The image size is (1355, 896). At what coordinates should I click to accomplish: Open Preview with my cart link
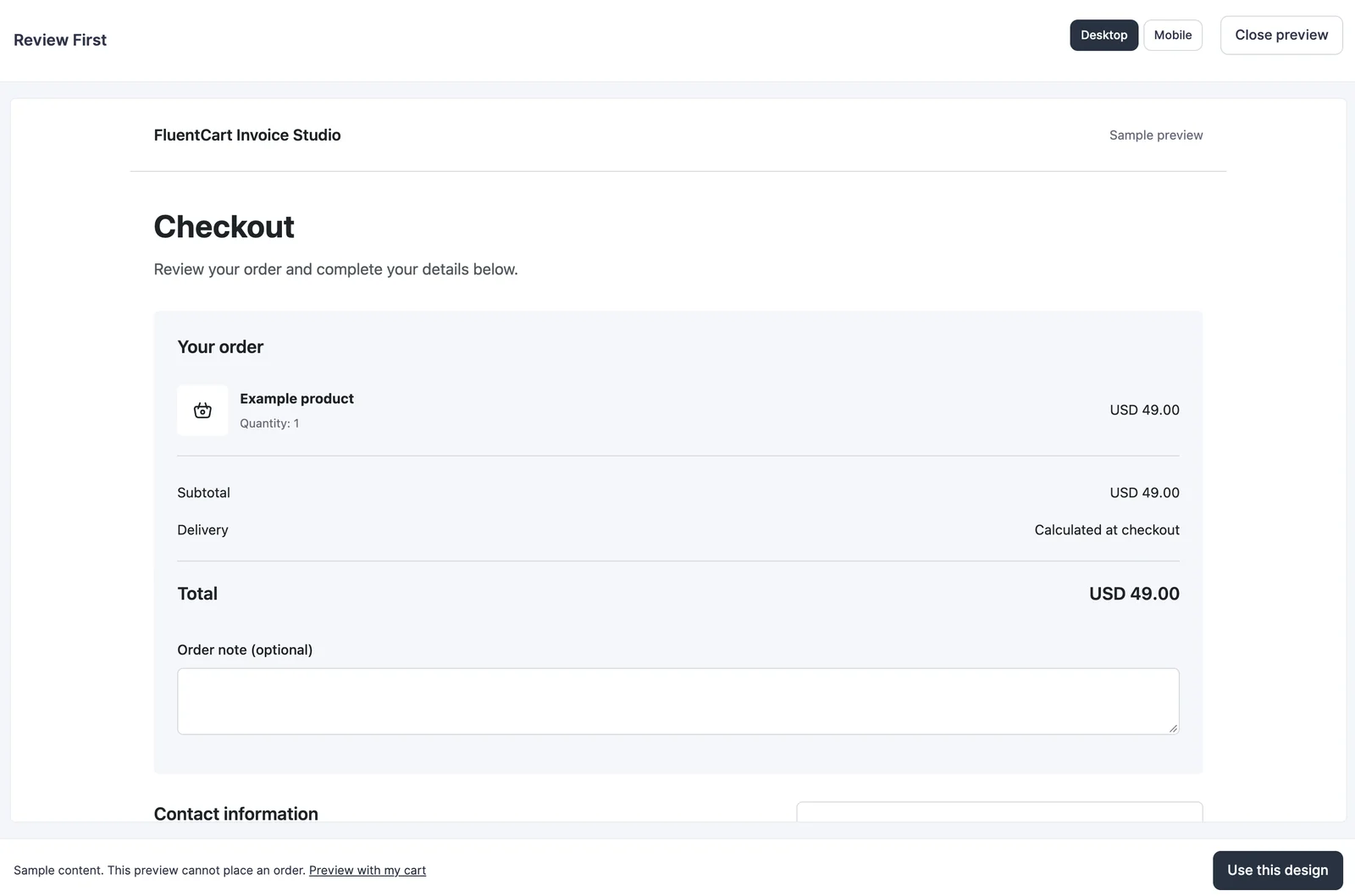click(x=368, y=871)
